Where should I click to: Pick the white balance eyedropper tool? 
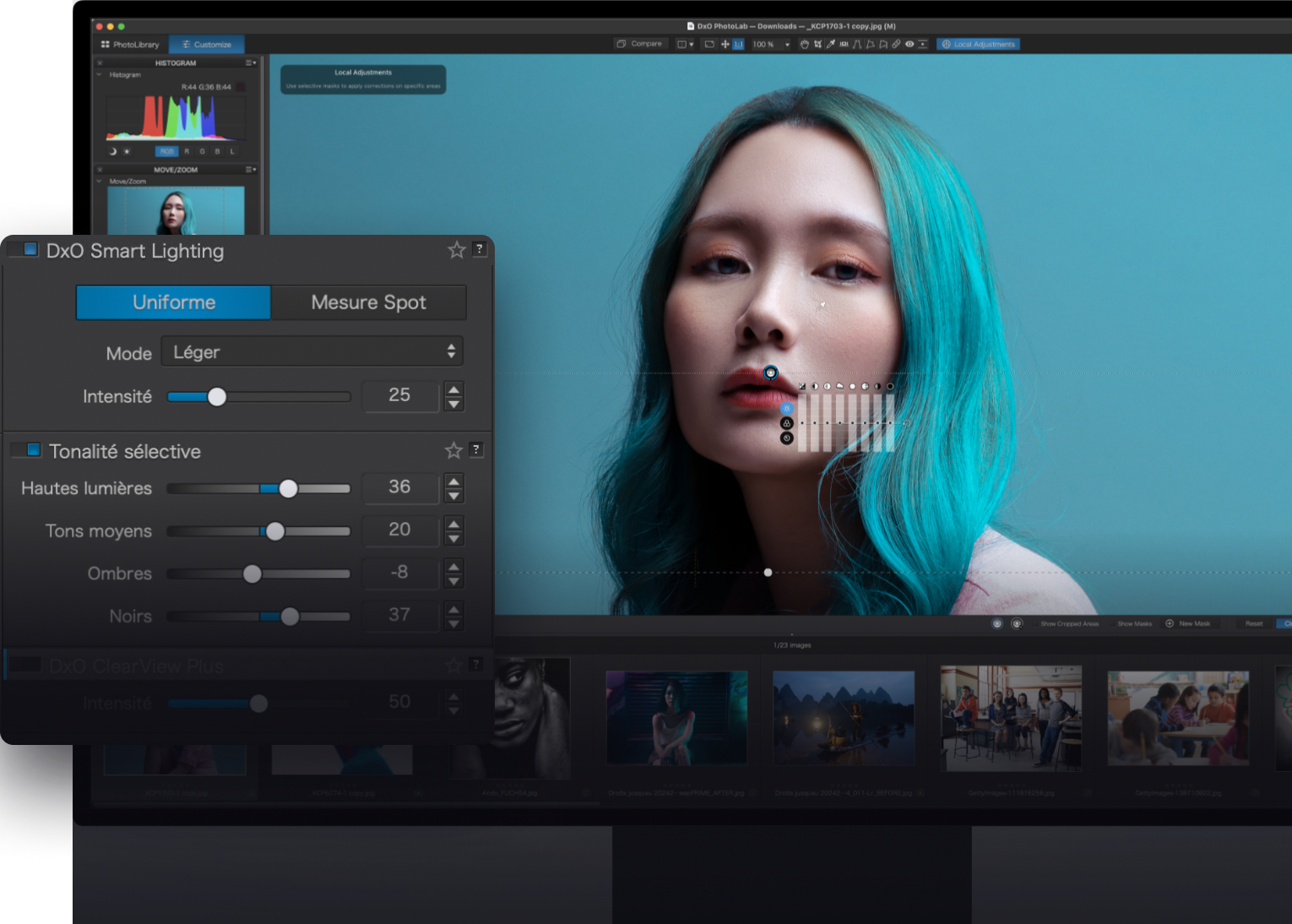pos(831,44)
